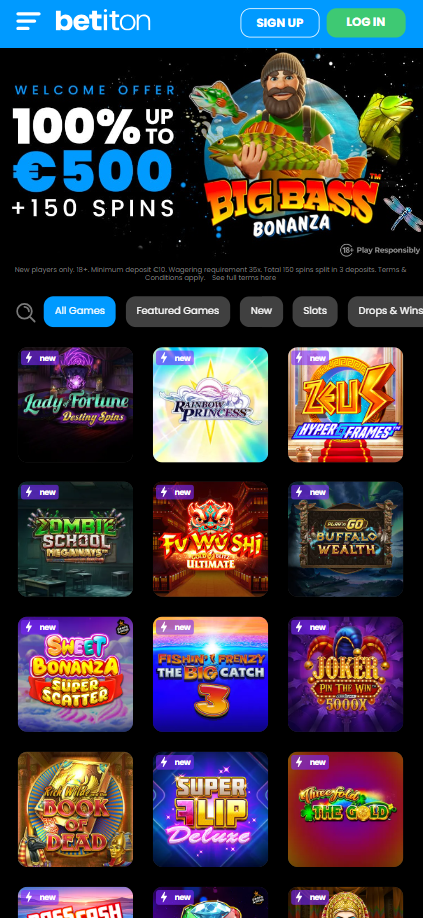The image size is (423, 918).
Task: Click the SIGN UP button
Action: pyautogui.click(x=280, y=23)
